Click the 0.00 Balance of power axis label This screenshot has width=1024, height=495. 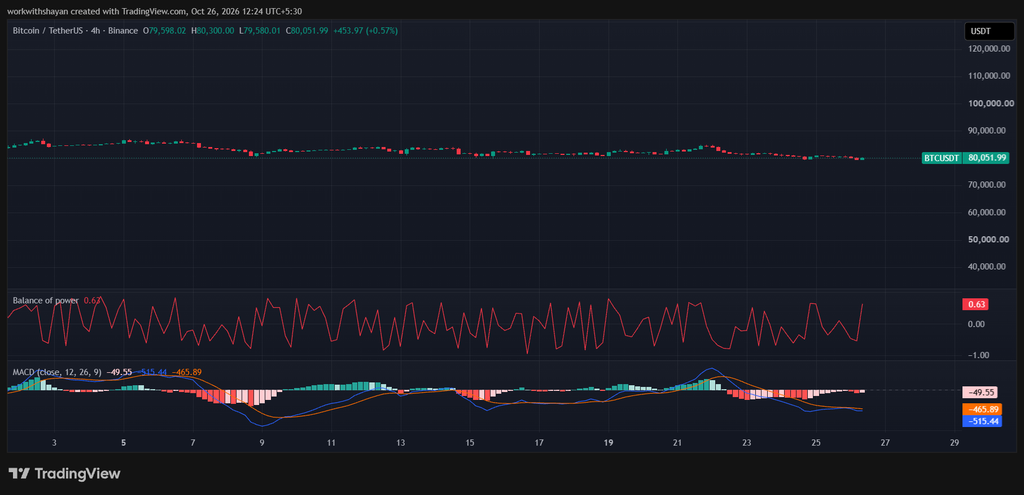[977, 324]
